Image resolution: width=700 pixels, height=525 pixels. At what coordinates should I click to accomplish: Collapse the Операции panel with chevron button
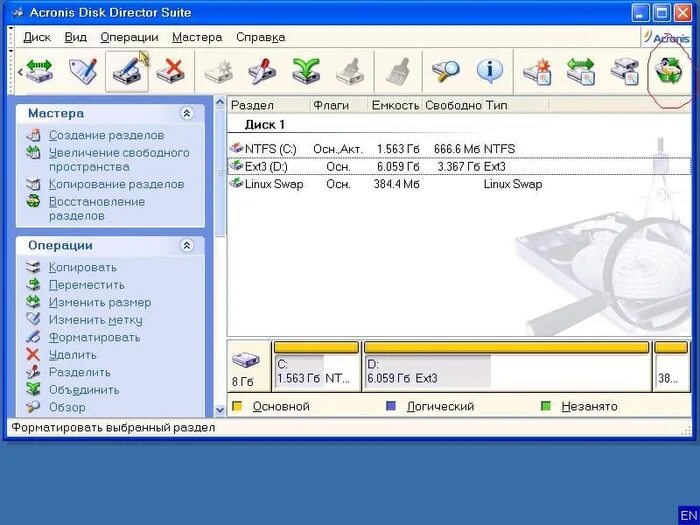187,246
